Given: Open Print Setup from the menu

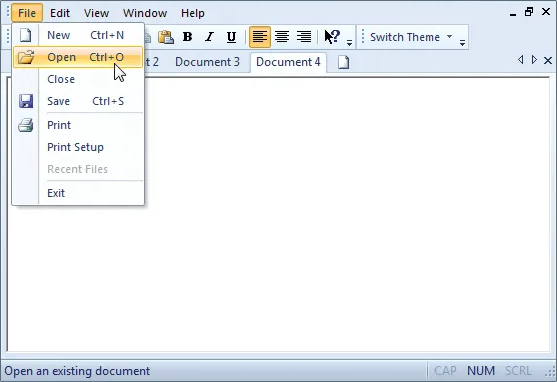Looking at the screenshot, I should (x=78, y=147).
